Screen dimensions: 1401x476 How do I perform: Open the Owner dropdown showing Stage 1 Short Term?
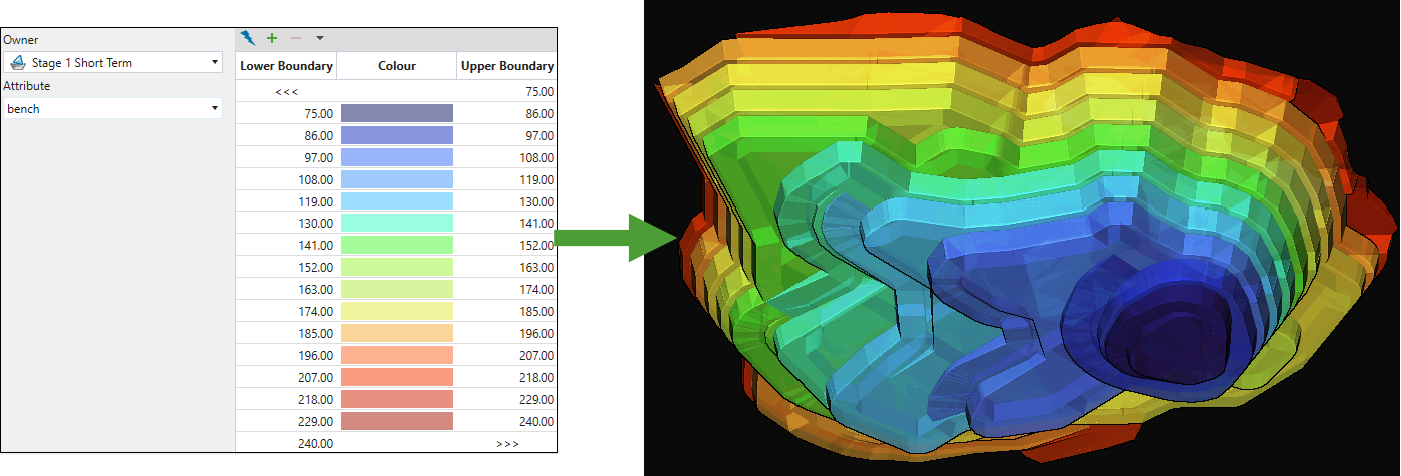pos(112,62)
